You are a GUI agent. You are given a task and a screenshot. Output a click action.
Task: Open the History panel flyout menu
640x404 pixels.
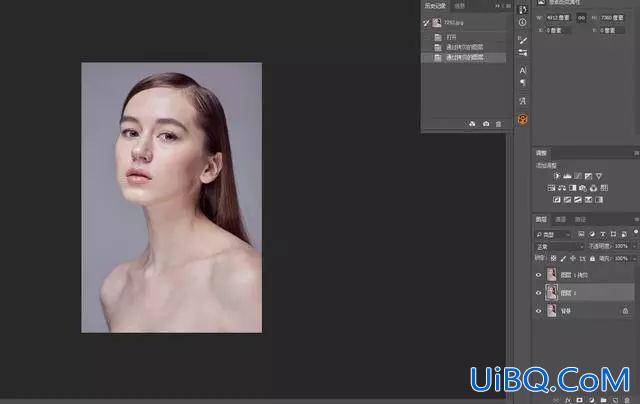tap(508, 6)
